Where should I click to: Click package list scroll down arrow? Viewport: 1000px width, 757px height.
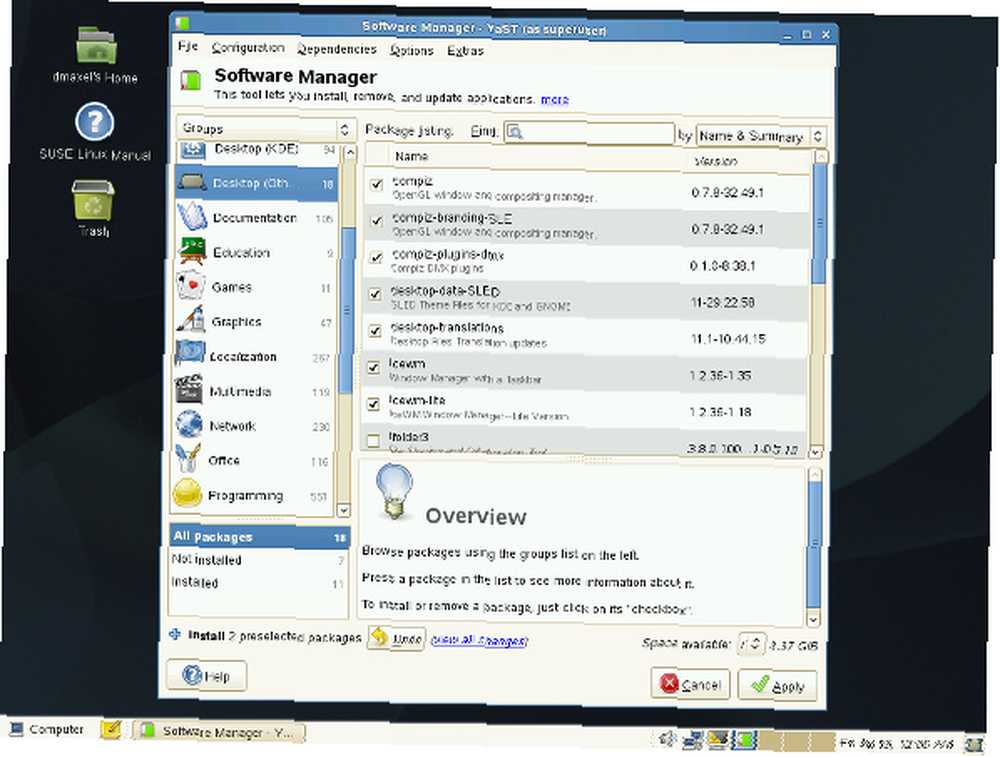pos(815,452)
